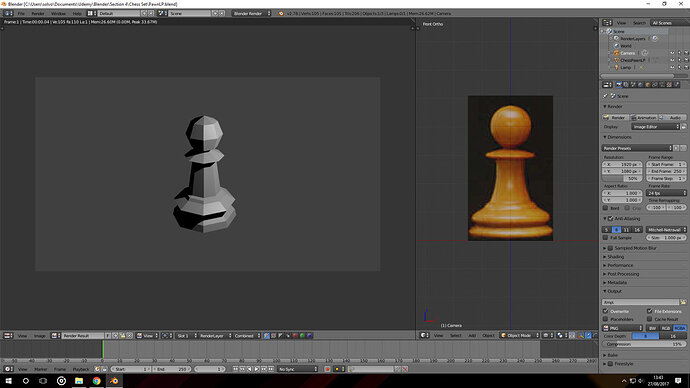Image resolution: width=690 pixels, height=388 pixels.
Task: Toggle the File Extensions checkbox
Action: [650, 311]
